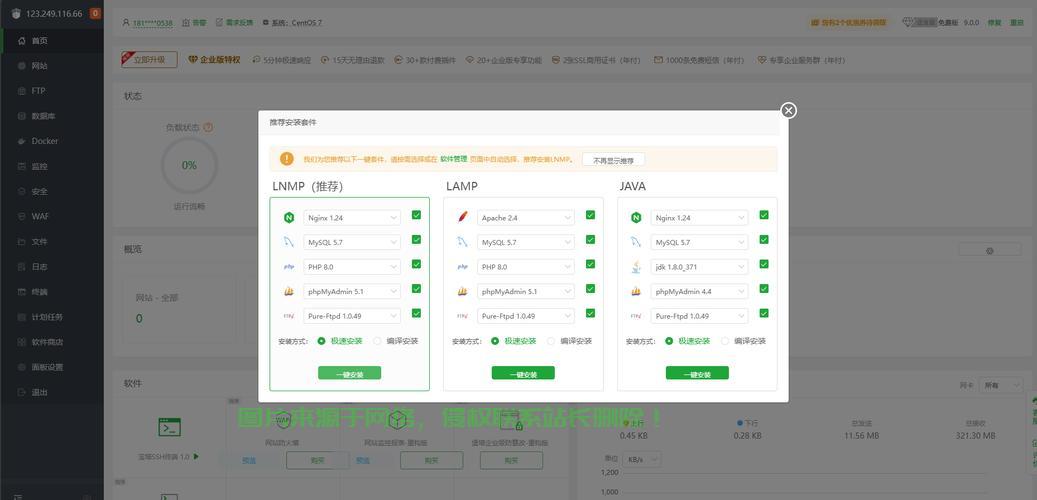The image size is (1037, 500).
Task: Click 一键安装 under LNMP
Action: [349, 373]
